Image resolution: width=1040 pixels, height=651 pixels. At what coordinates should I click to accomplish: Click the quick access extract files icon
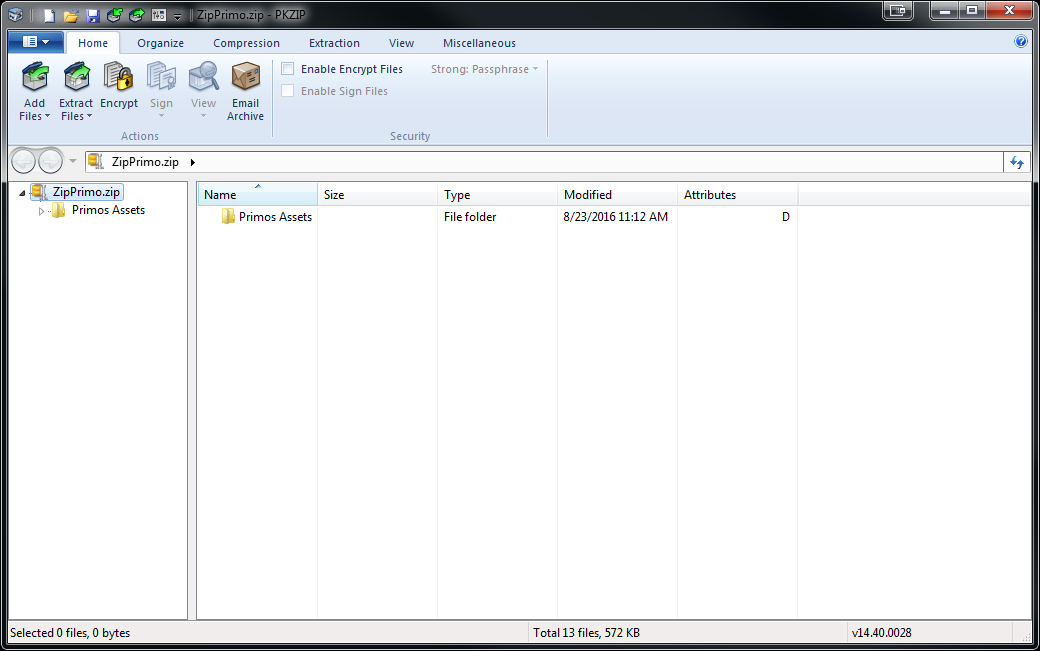(x=137, y=15)
